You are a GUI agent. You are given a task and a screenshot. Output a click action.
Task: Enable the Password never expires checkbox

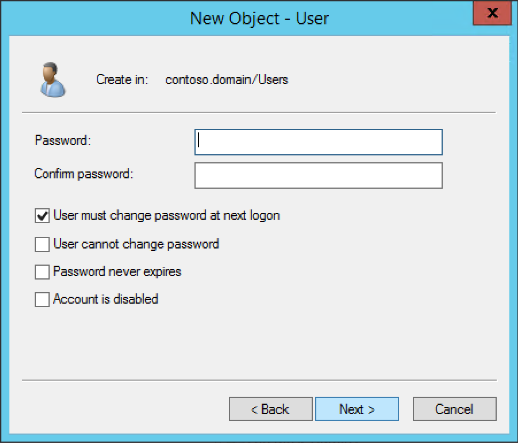[42, 272]
